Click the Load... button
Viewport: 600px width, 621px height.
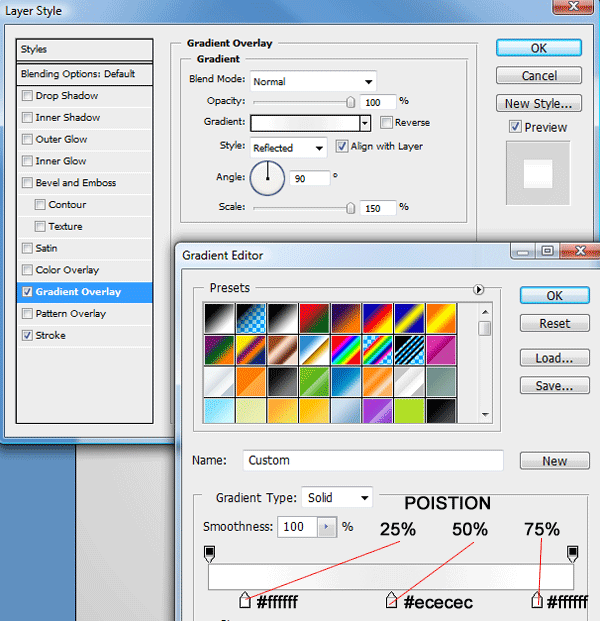pyautogui.click(x=554, y=358)
